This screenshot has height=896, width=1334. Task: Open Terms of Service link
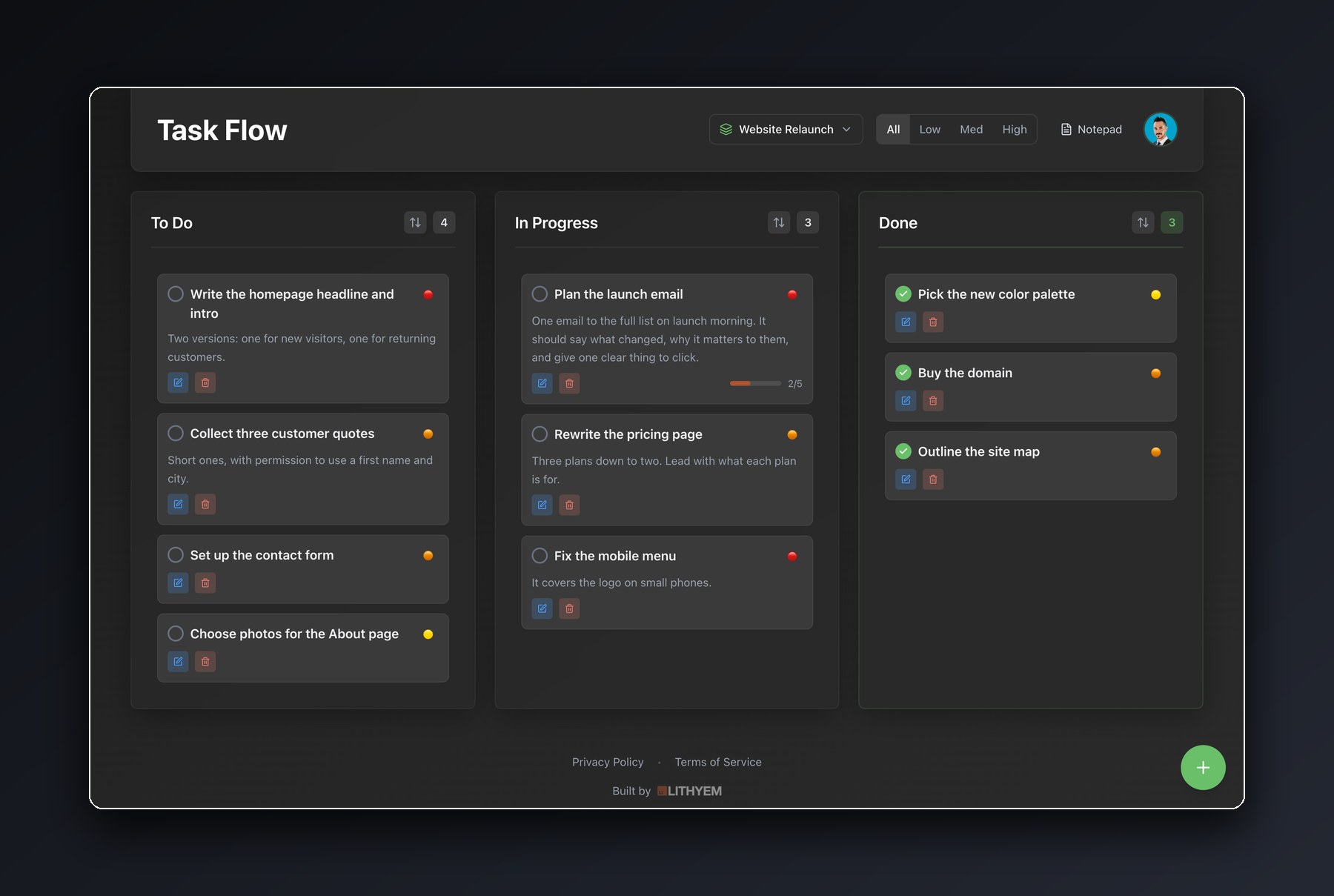point(718,762)
